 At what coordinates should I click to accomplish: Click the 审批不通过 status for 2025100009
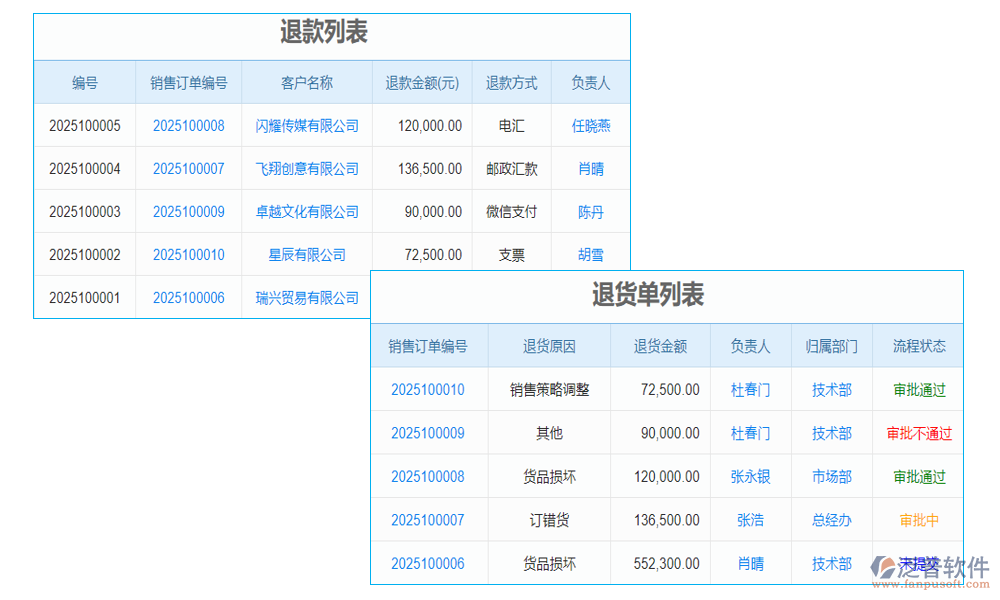[x=918, y=433]
